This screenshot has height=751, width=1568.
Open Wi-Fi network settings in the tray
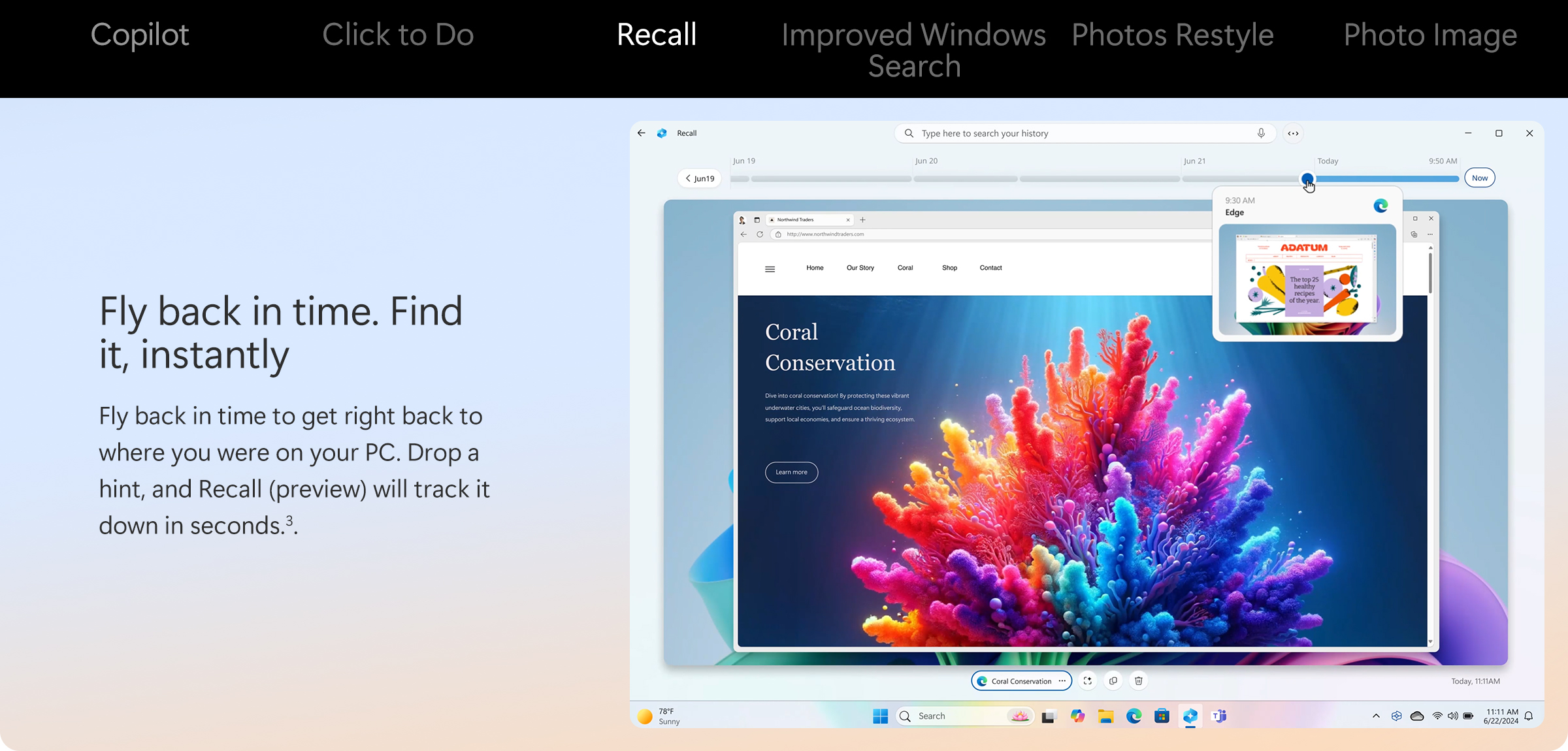pyautogui.click(x=1437, y=716)
